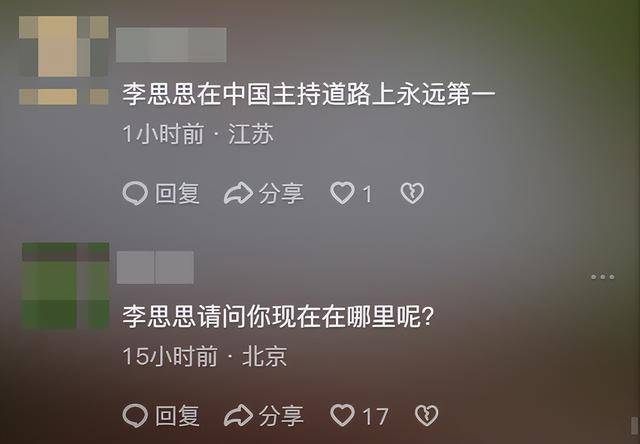Click the reply bubble icon under Jiangsu comment
Screen dimensions: 640x444
point(135,193)
